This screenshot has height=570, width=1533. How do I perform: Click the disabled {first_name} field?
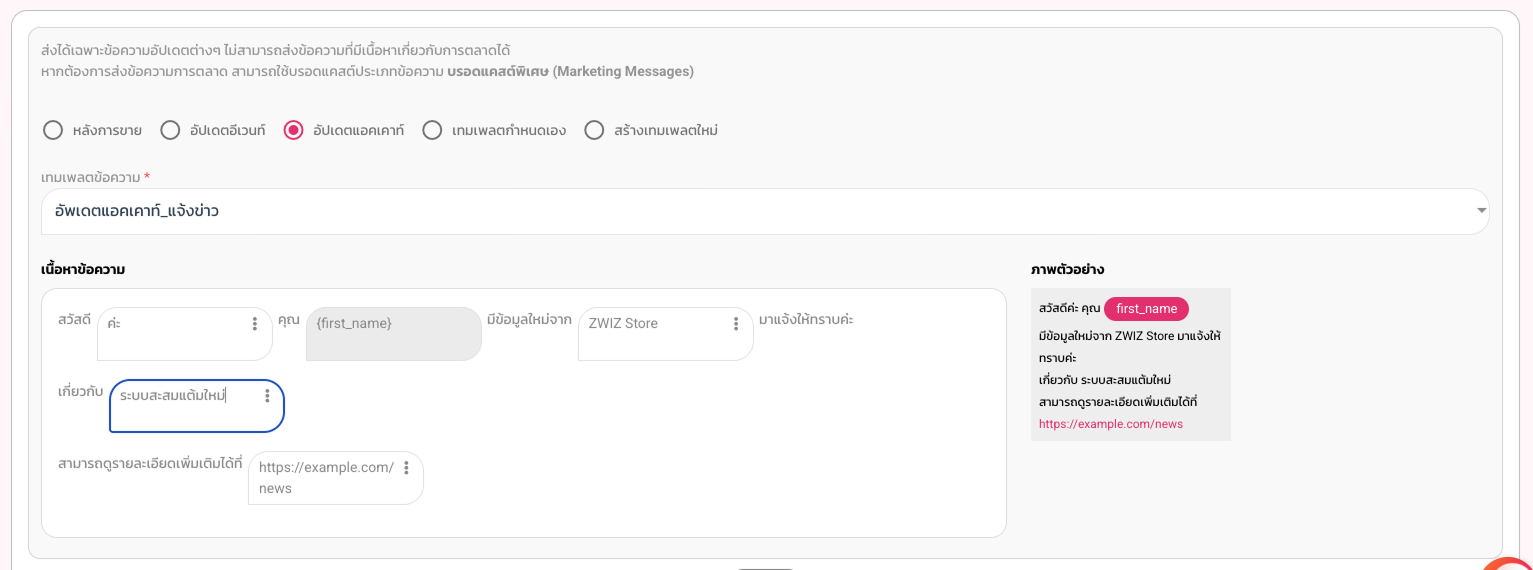pyautogui.click(x=393, y=334)
